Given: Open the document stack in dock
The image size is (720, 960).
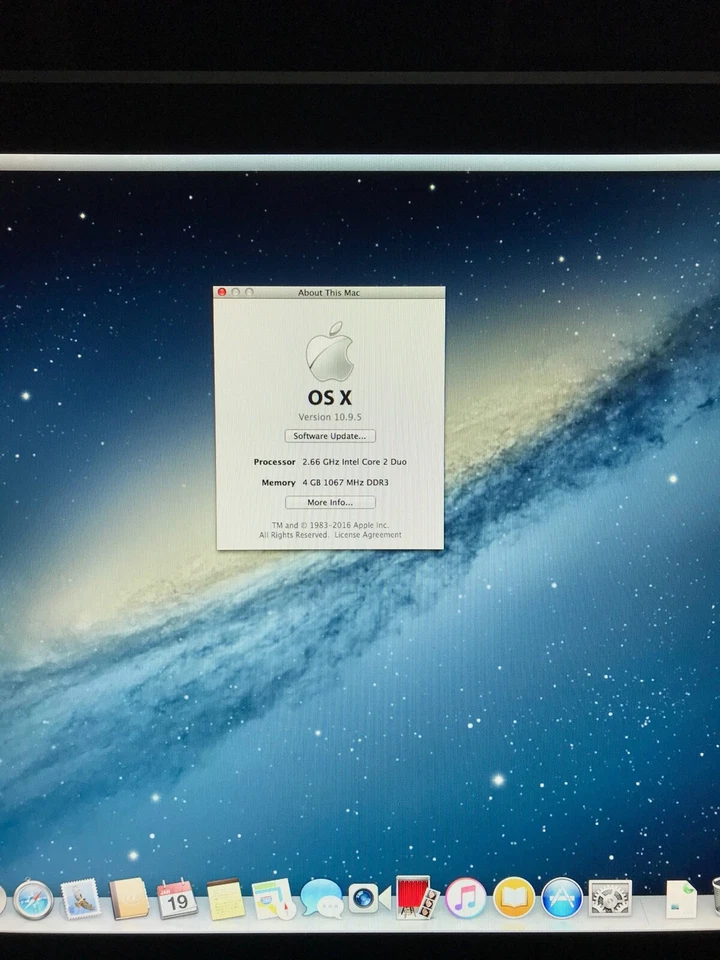Looking at the screenshot, I should tap(681, 899).
